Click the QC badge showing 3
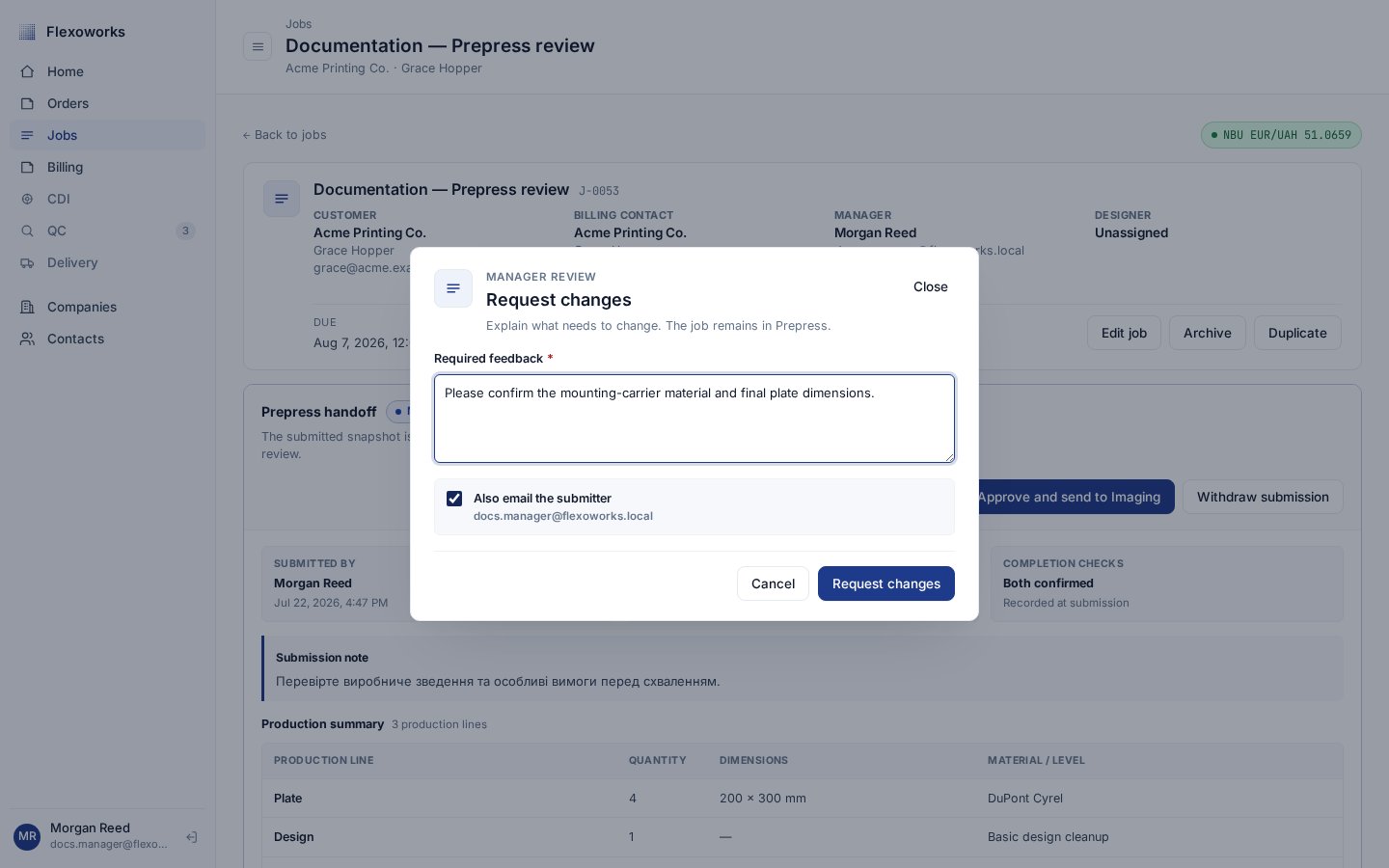1389x868 pixels. coord(185,231)
